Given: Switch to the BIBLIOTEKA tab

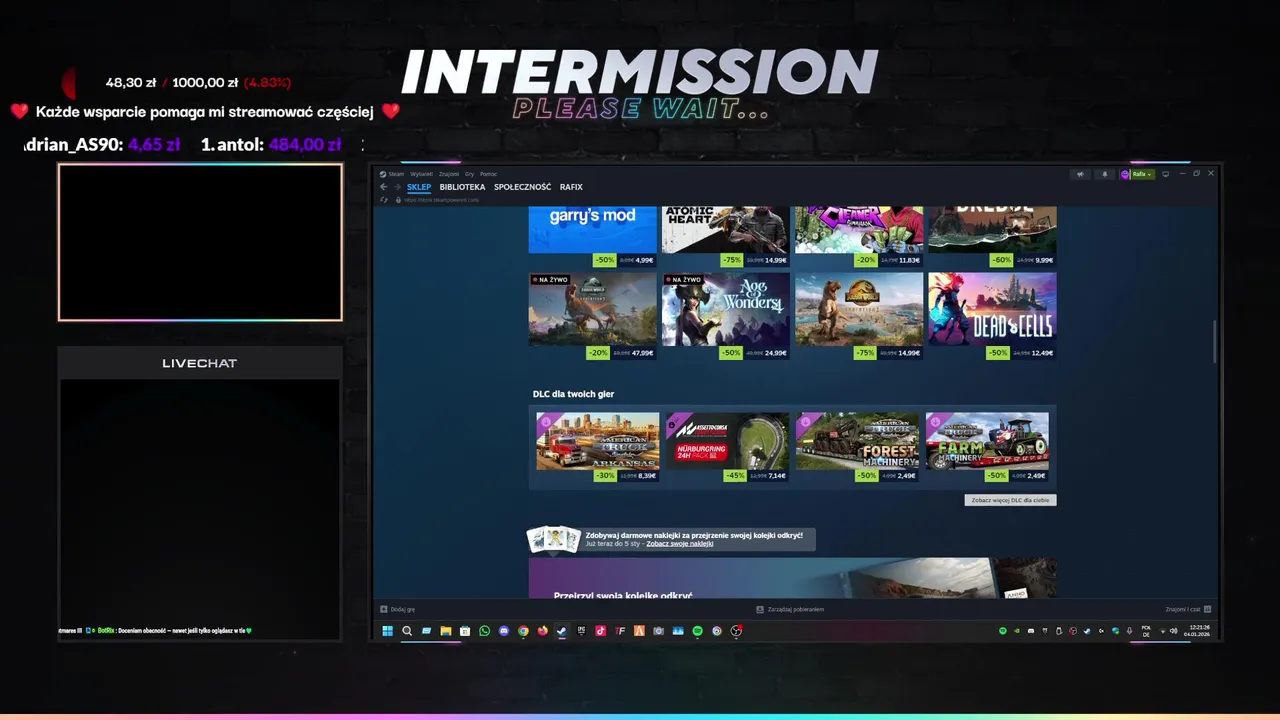Looking at the screenshot, I should [x=462, y=187].
